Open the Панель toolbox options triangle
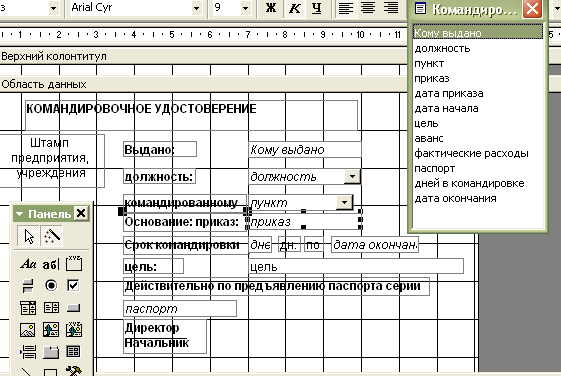The image size is (561, 376). click(x=19, y=214)
